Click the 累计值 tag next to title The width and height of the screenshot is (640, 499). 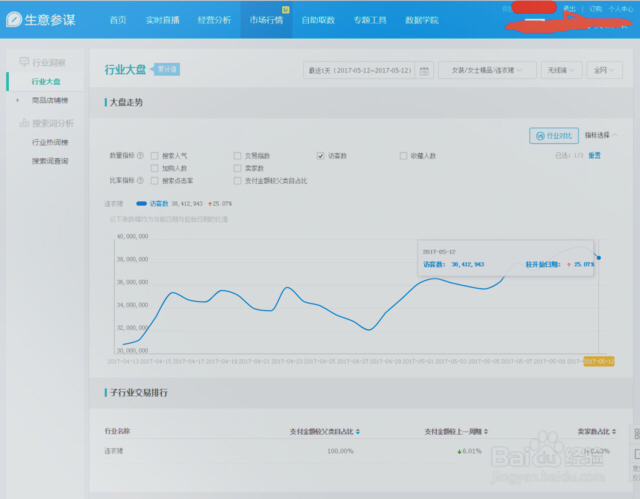pos(165,69)
